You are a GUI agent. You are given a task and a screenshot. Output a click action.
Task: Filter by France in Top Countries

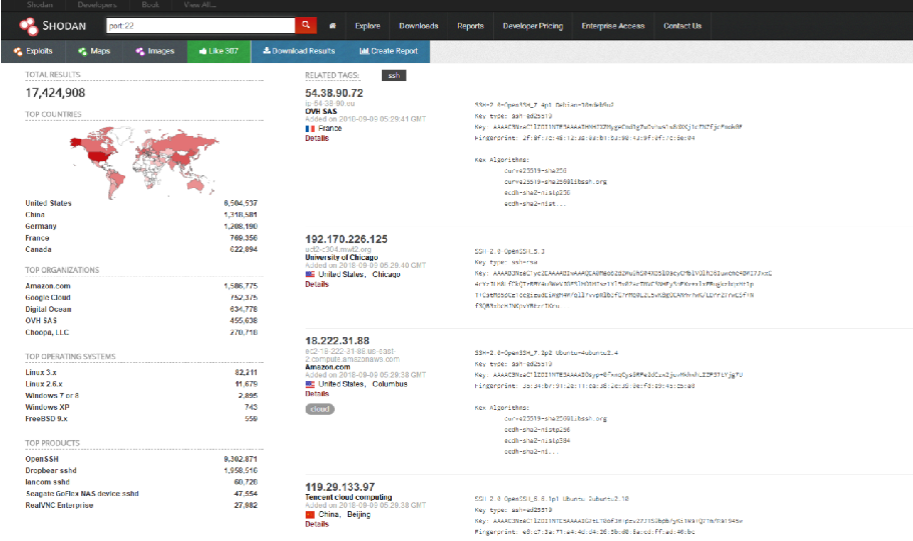pyautogui.click(x=37, y=238)
